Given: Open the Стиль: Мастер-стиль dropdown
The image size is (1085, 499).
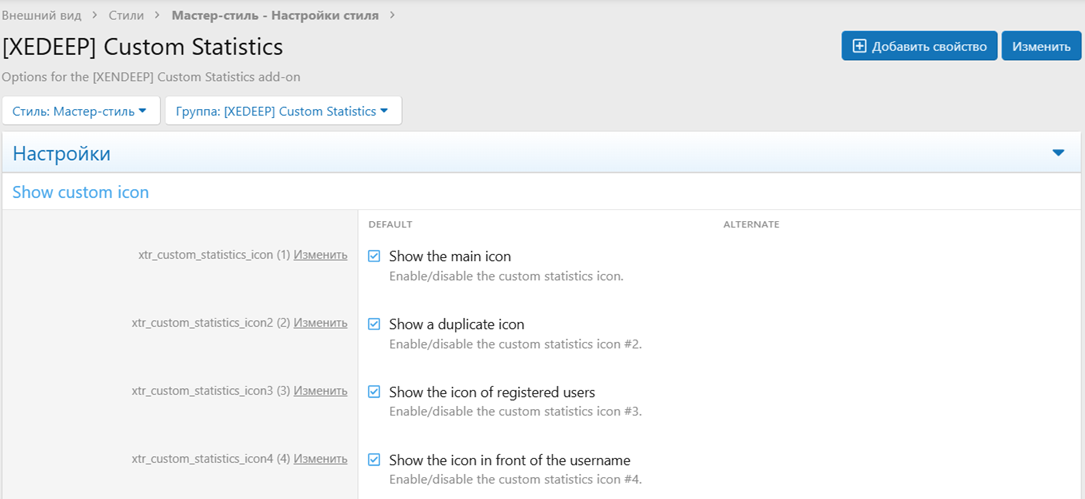Looking at the screenshot, I should point(80,111).
